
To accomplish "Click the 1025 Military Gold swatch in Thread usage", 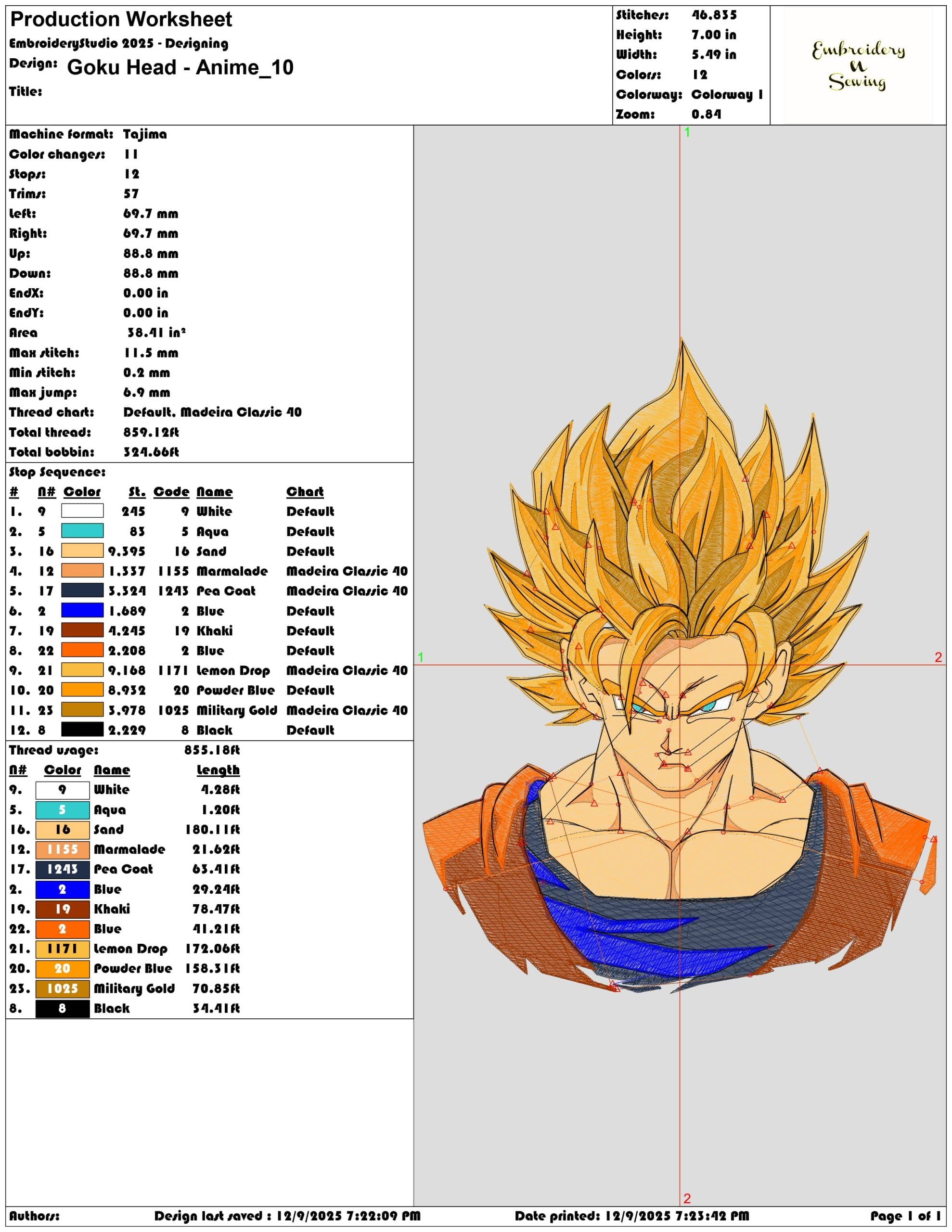I will pyautogui.click(x=63, y=988).
